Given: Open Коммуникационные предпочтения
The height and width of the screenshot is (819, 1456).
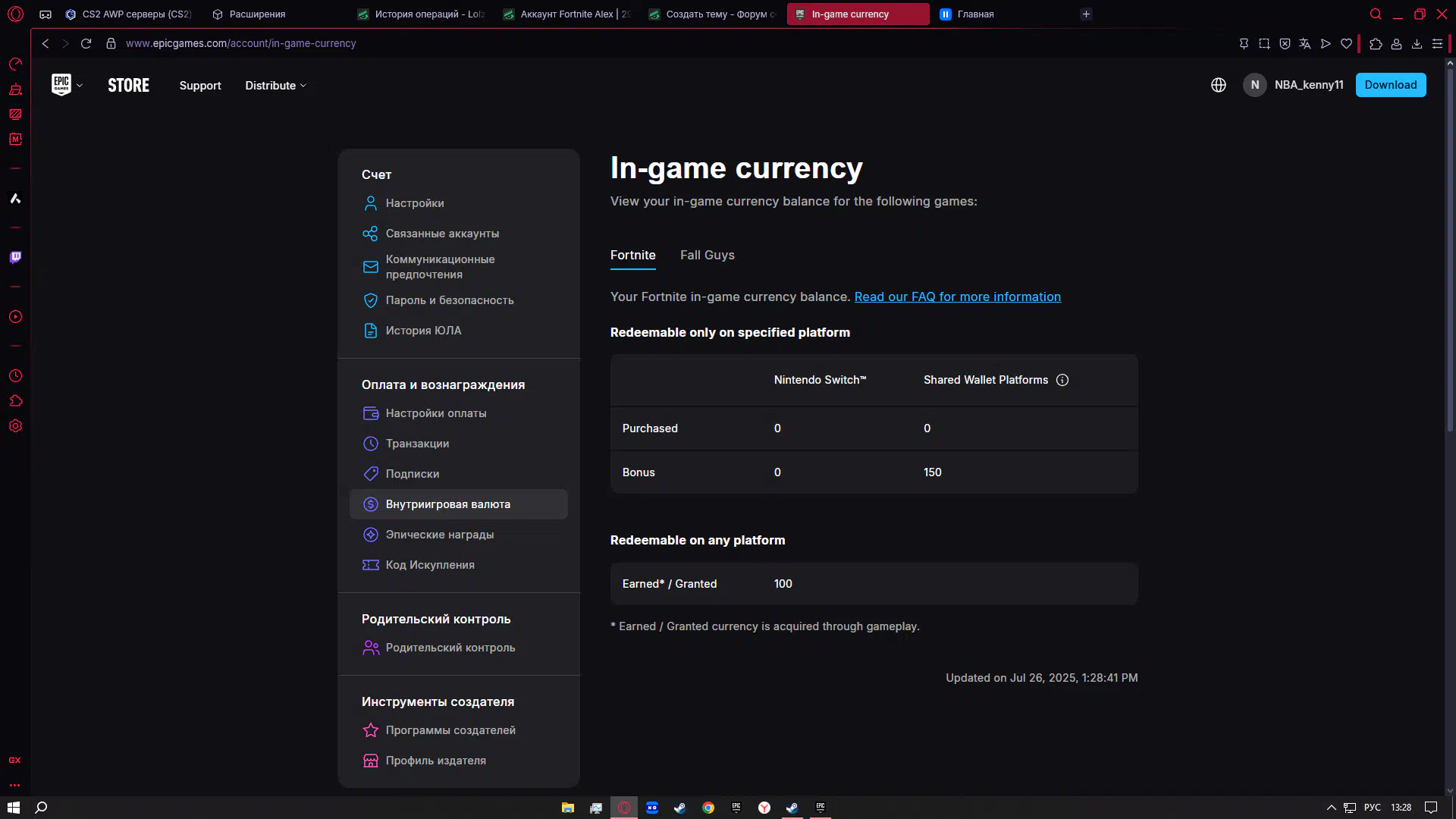Looking at the screenshot, I should point(458,267).
